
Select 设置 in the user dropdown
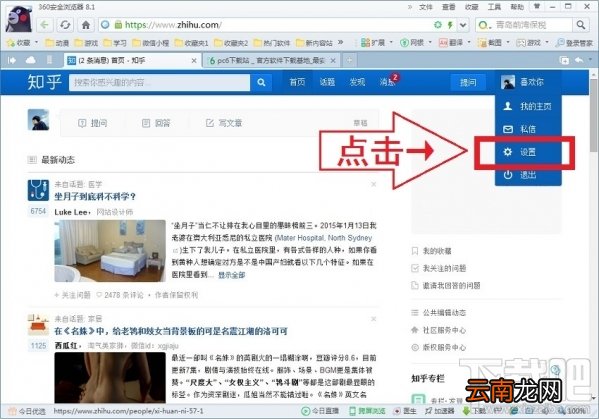pos(528,152)
